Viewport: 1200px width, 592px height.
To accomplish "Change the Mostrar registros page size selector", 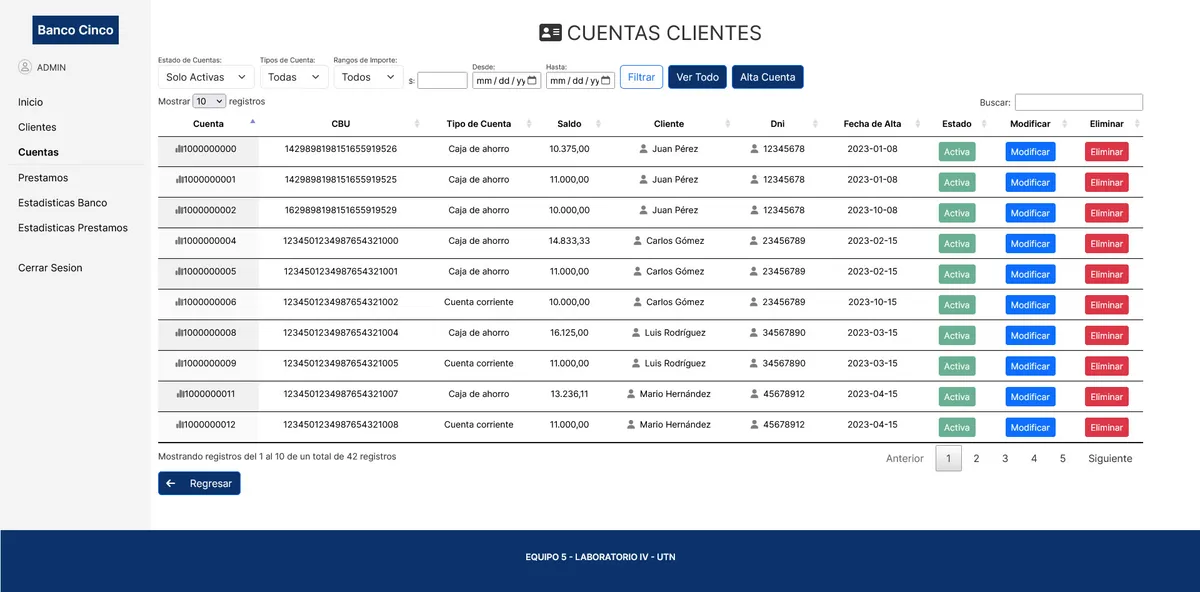I will point(208,101).
